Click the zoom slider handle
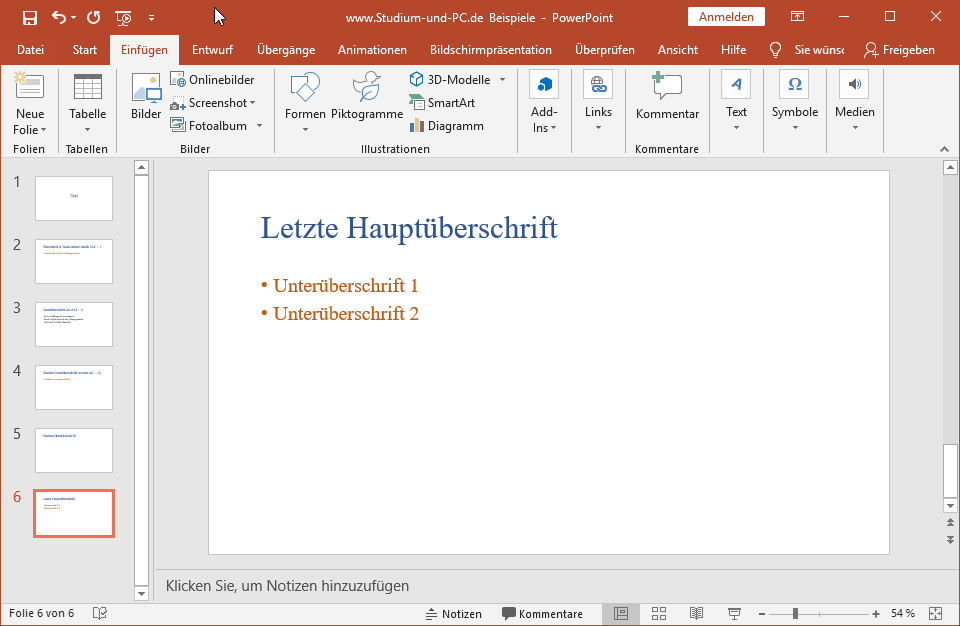 (x=795, y=614)
